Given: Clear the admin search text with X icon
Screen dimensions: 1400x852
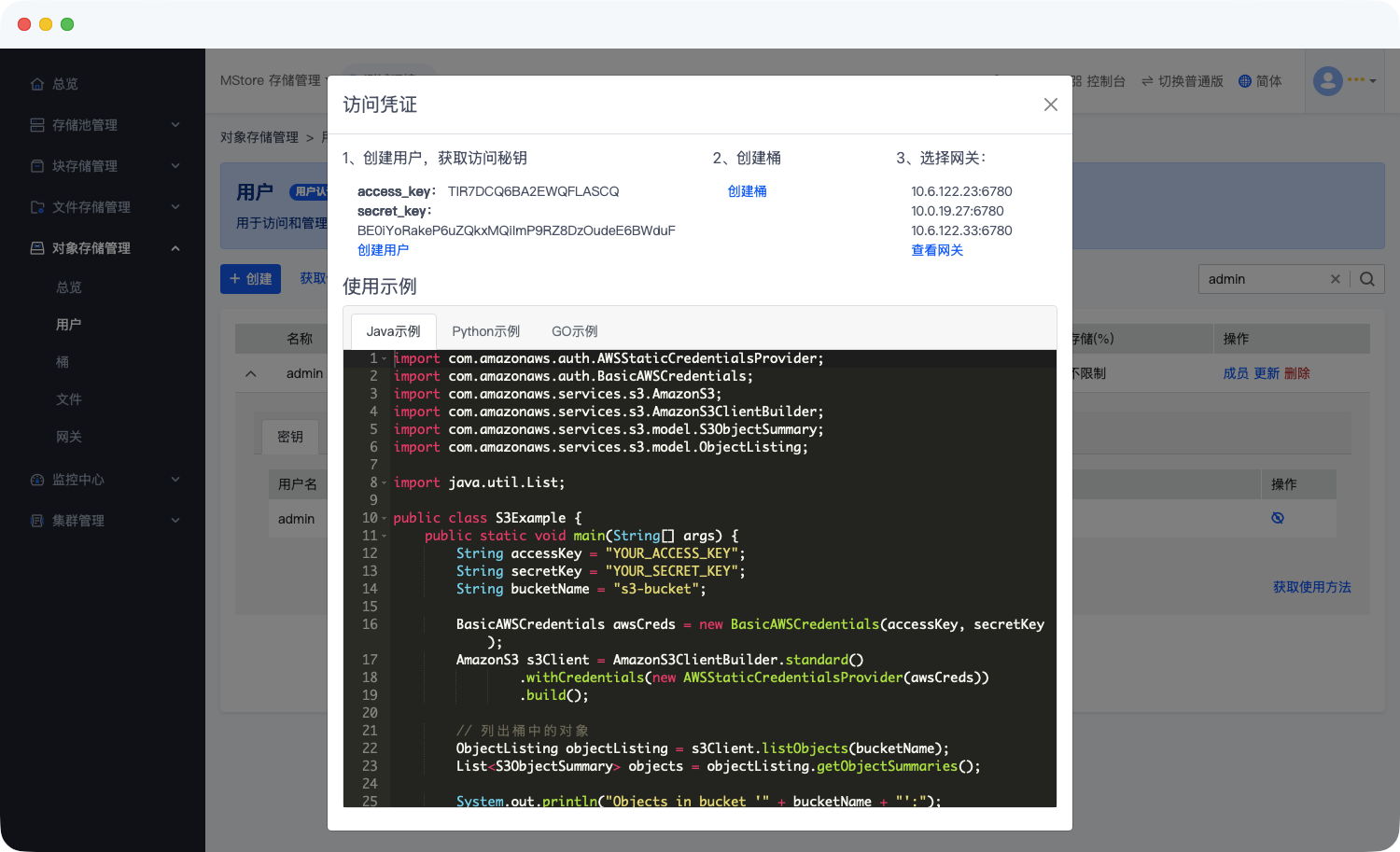Looking at the screenshot, I should 1335,279.
